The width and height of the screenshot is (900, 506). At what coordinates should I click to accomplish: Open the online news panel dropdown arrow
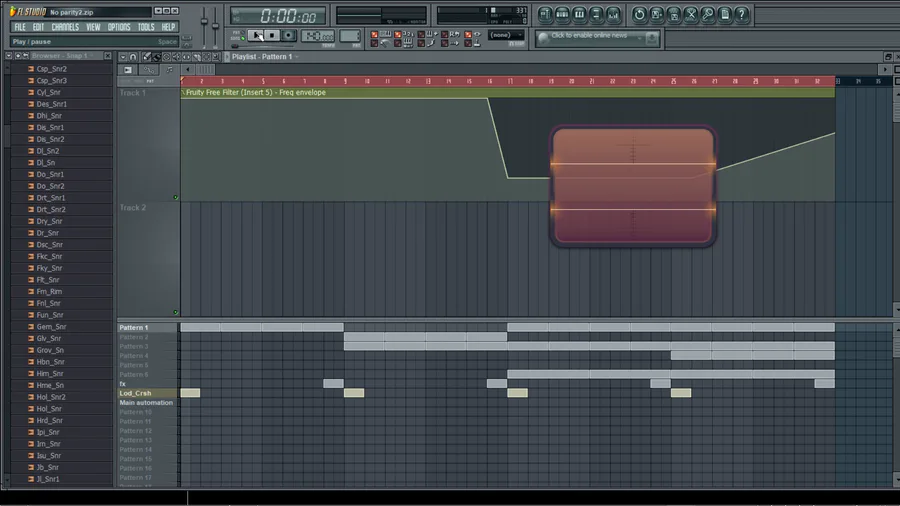(639, 38)
